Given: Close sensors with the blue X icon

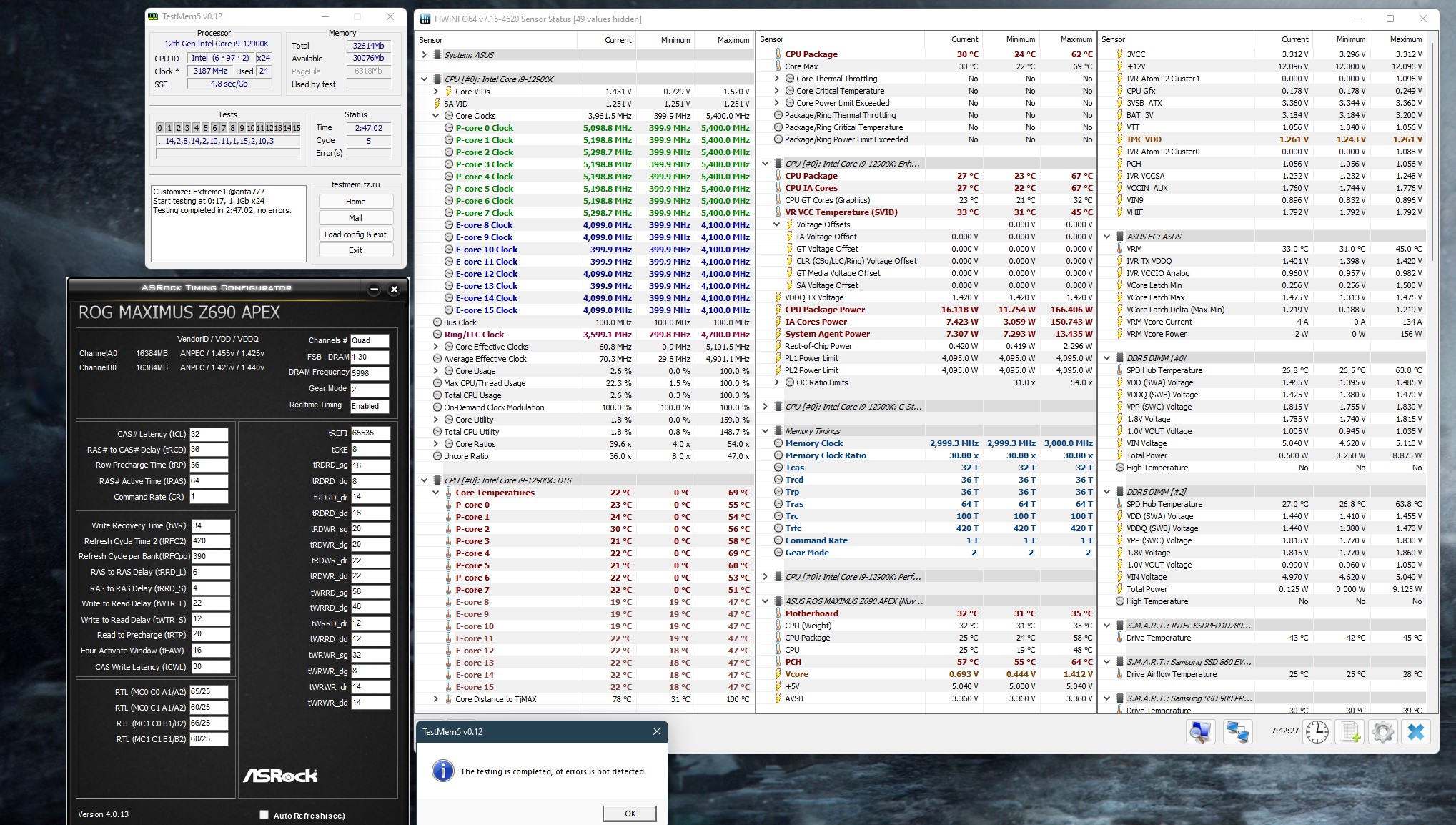Looking at the screenshot, I should tap(1416, 731).
